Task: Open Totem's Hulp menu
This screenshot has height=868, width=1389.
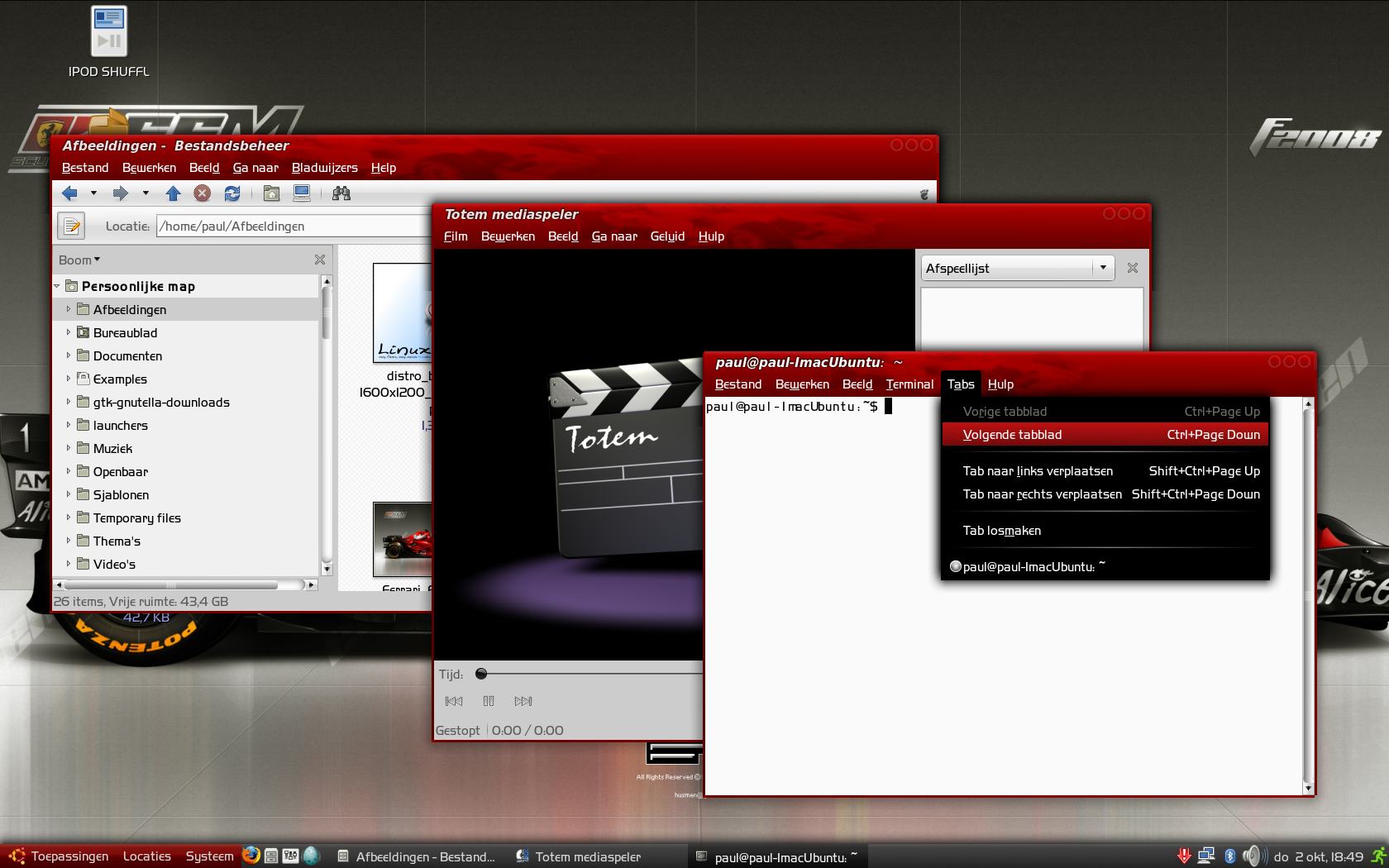Action: tap(711, 236)
